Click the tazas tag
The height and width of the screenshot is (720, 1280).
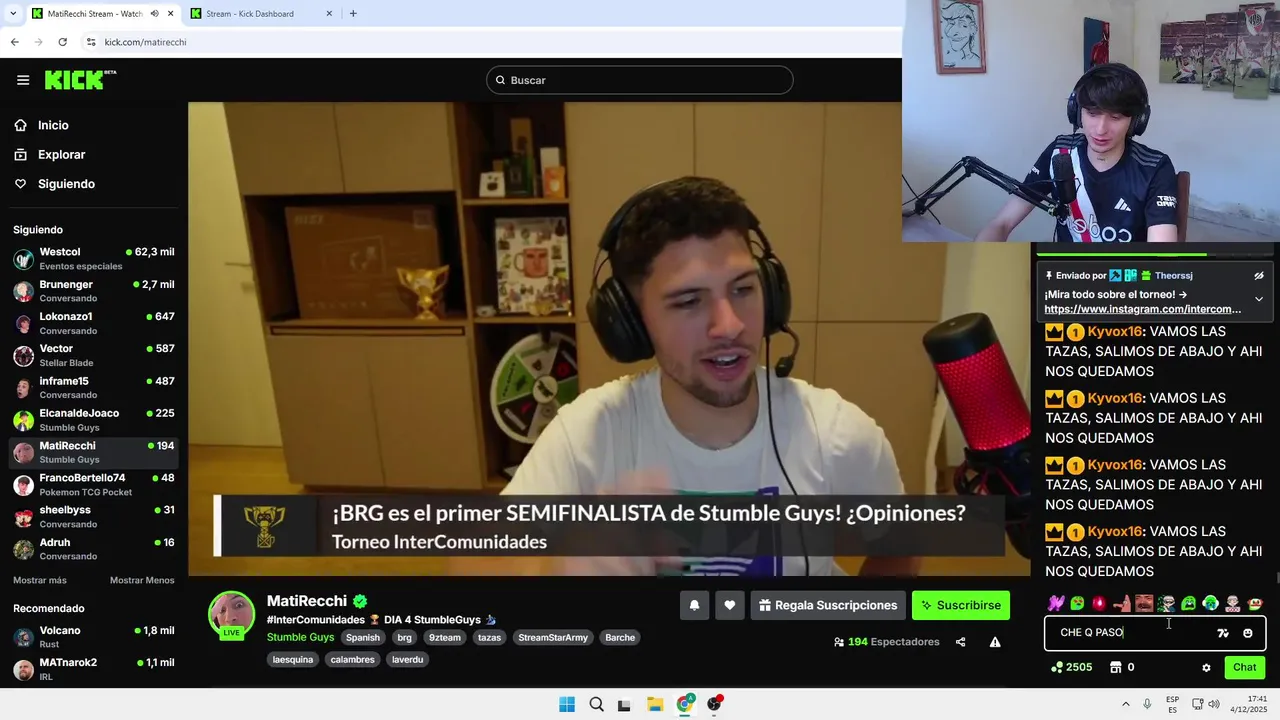tap(489, 638)
